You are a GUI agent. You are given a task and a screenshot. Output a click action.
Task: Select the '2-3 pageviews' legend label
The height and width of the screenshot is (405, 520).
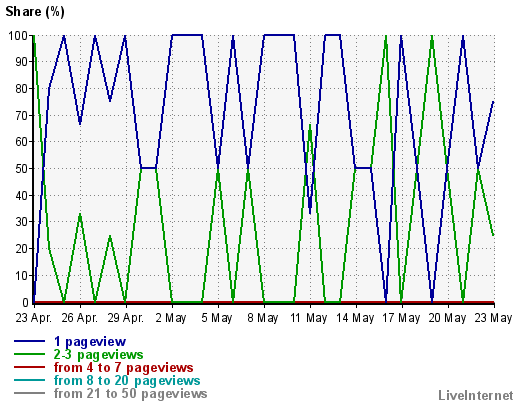[98, 355]
